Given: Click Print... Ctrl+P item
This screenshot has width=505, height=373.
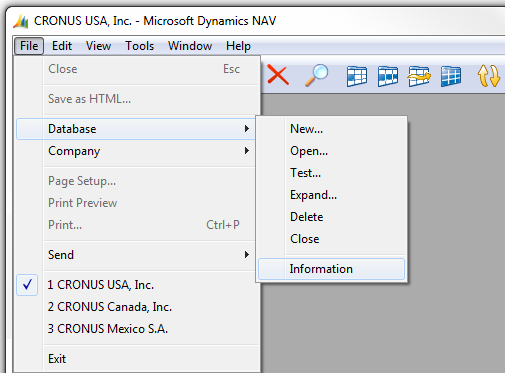Looking at the screenshot, I should pyautogui.click(x=136, y=225).
